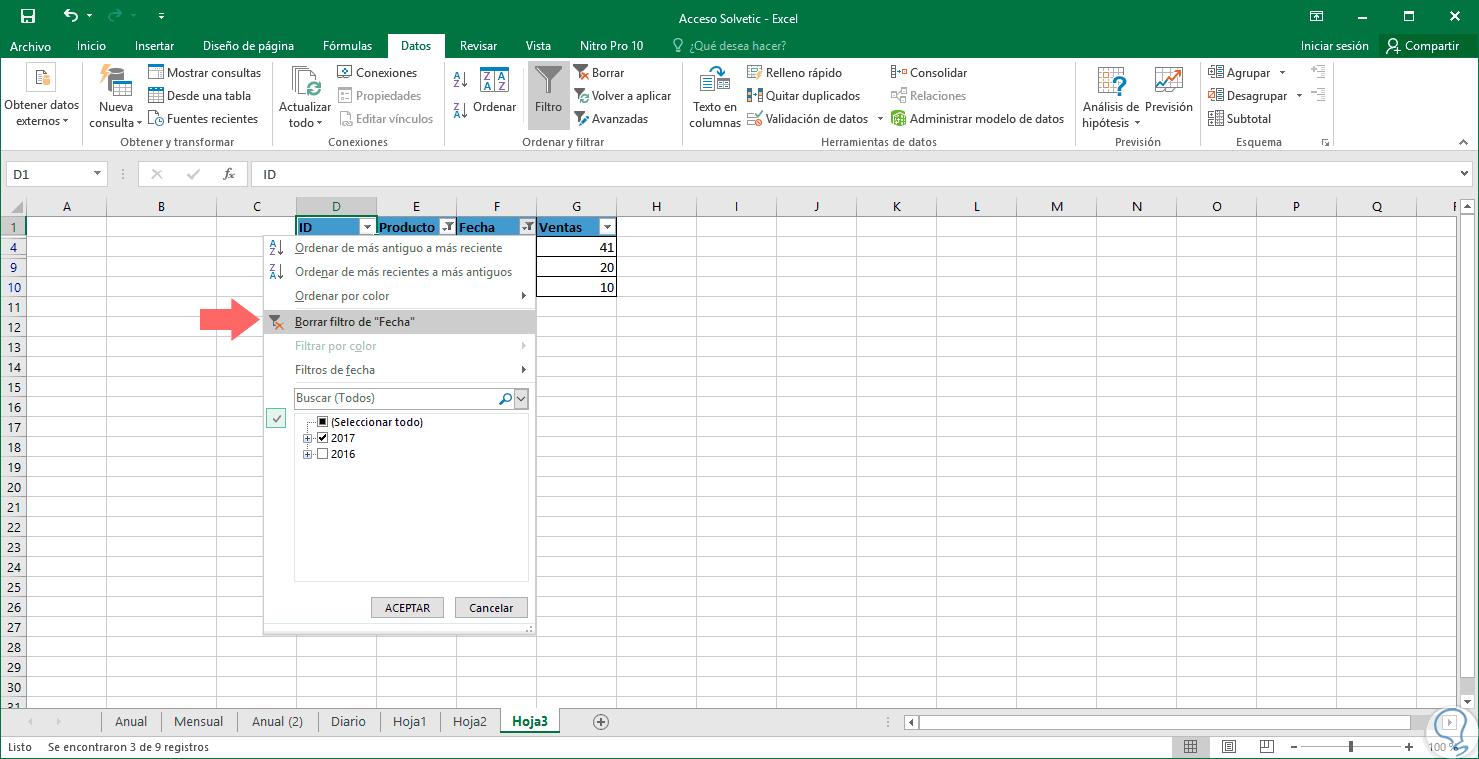Open Administrar modelo de datos

pos(977,119)
